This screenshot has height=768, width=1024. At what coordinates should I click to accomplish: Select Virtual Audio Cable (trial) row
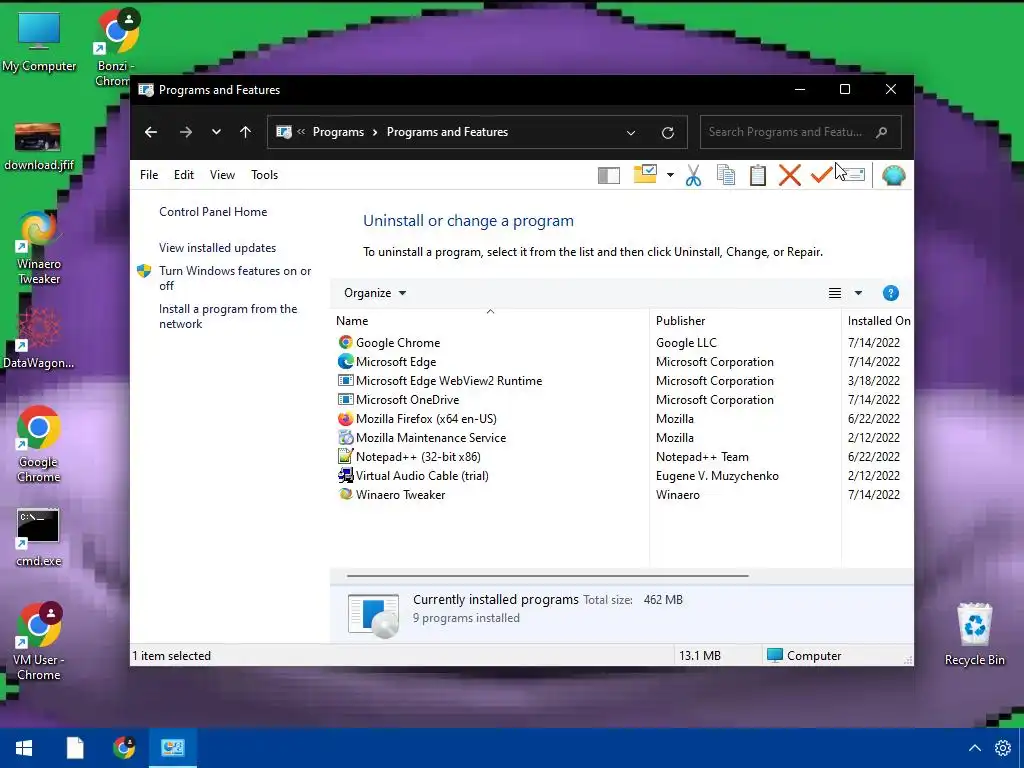[x=422, y=475]
